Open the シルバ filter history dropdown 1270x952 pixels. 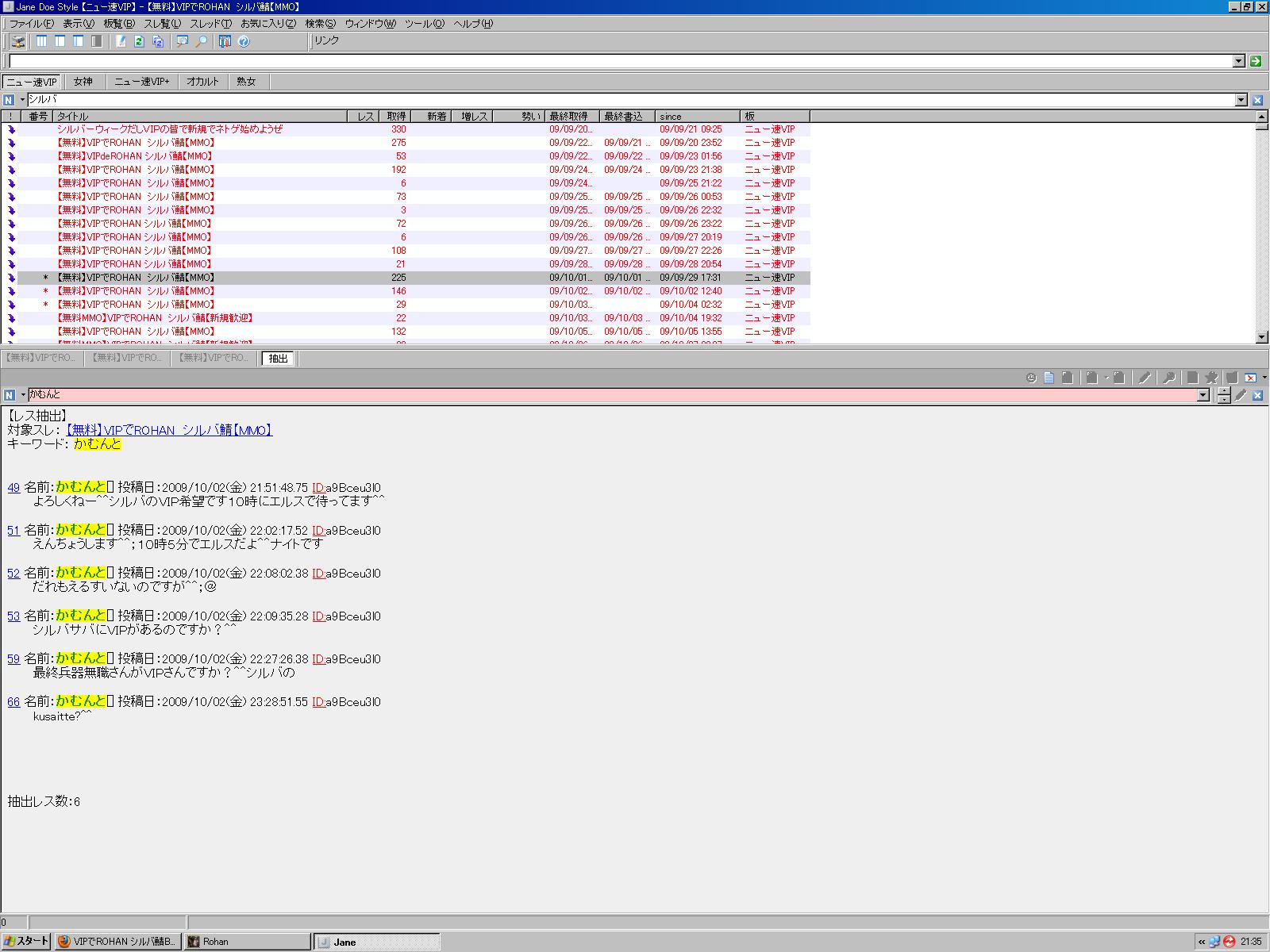[1241, 100]
